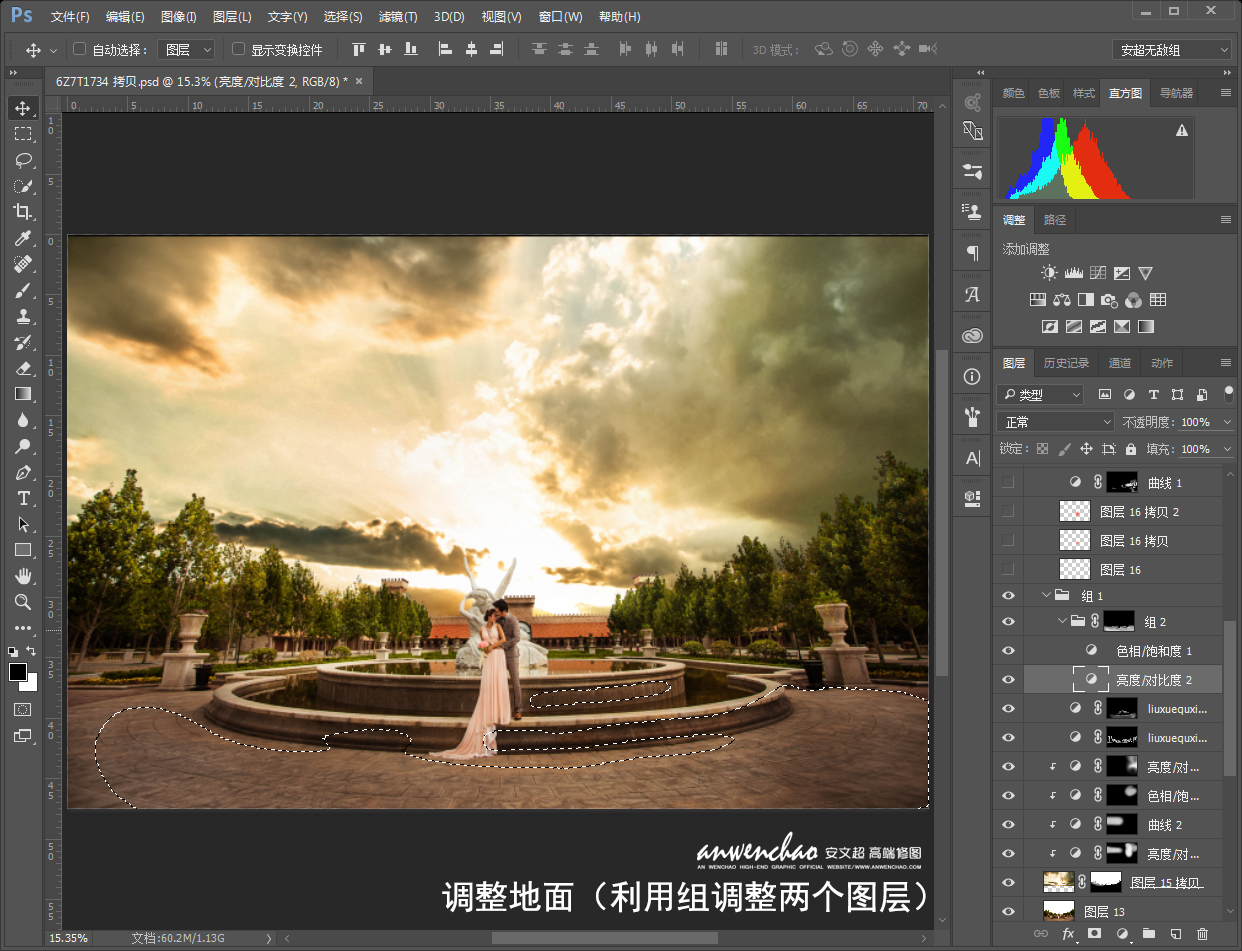Switch to the 通道 tab
This screenshot has height=951, width=1242.
point(1120,363)
